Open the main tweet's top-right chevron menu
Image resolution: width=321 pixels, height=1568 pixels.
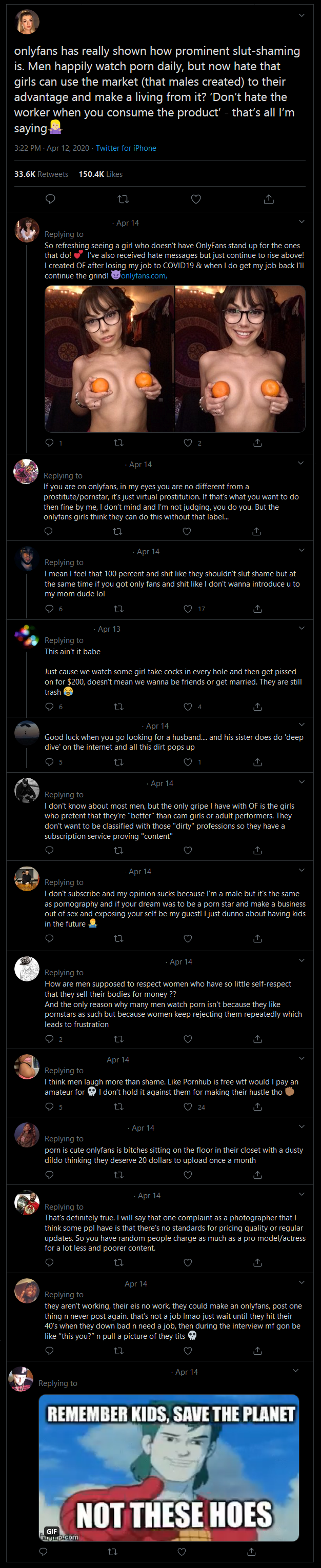302,15
